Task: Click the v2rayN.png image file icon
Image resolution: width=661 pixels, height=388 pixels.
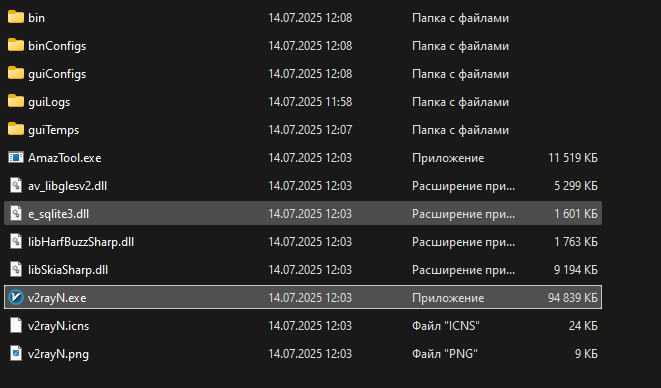Action: [16, 353]
